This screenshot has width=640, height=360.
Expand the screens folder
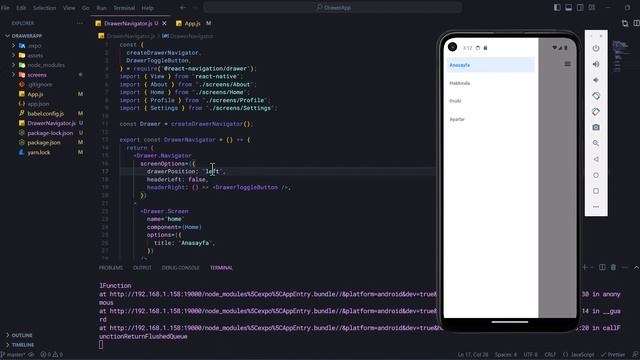tap(13, 75)
